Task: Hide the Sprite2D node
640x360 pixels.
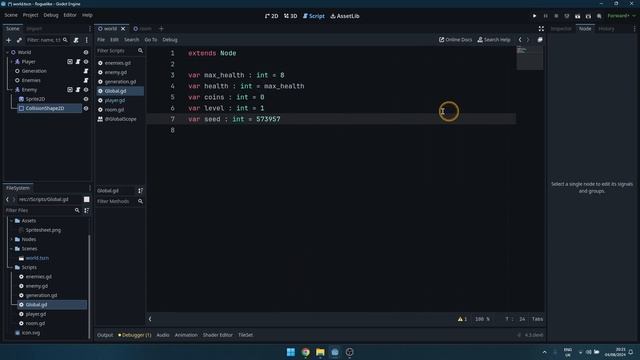Action: click(86, 99)
